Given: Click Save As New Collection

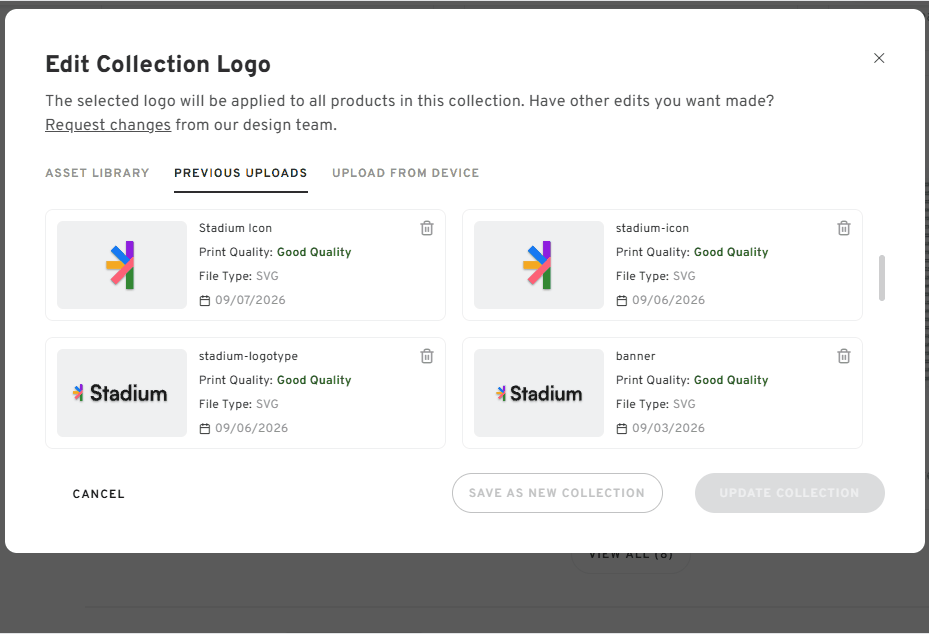Looking at the screenshot, I should coord(557,493).
